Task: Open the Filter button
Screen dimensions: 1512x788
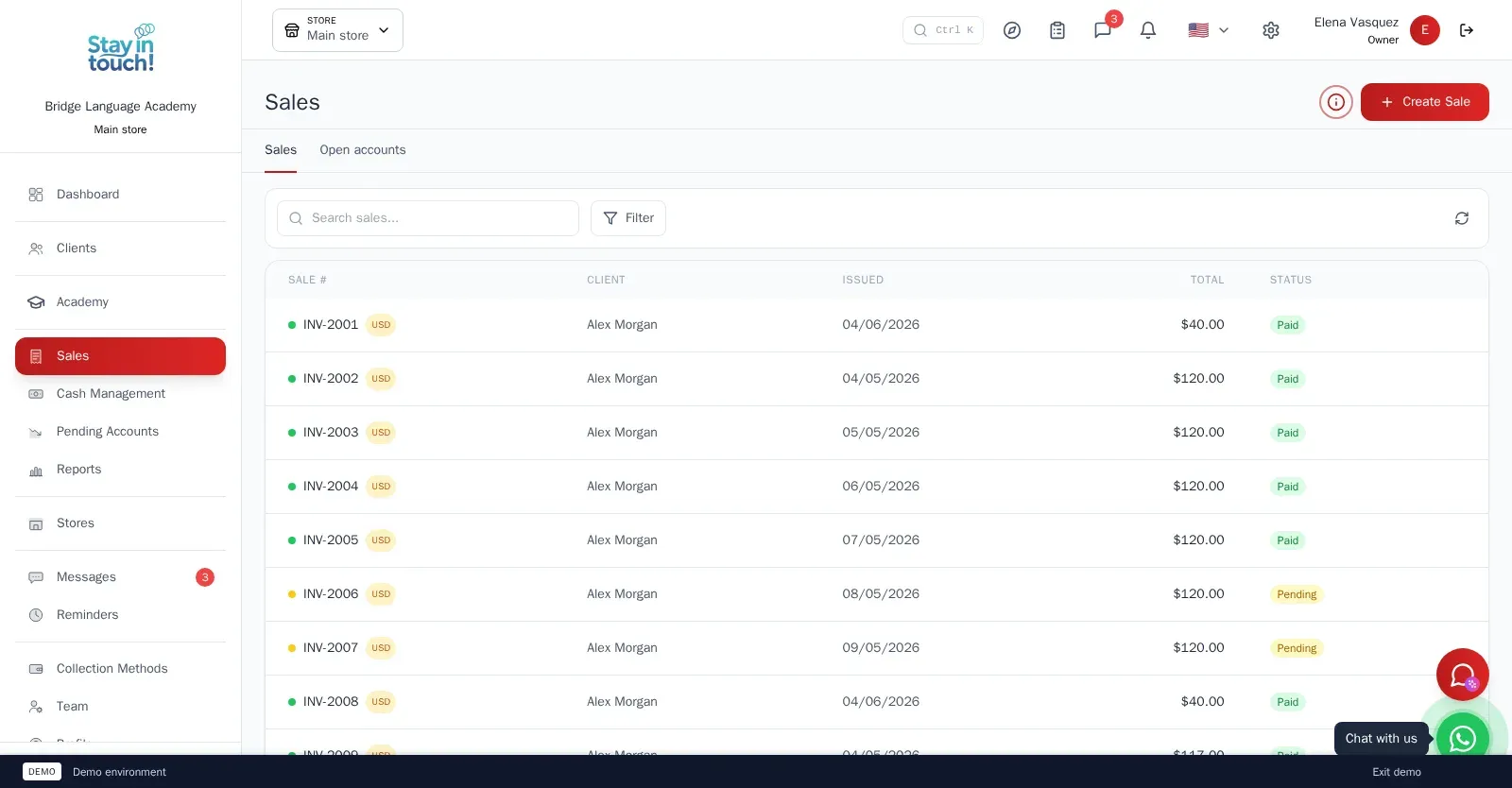Action: [x=628, y=218]
